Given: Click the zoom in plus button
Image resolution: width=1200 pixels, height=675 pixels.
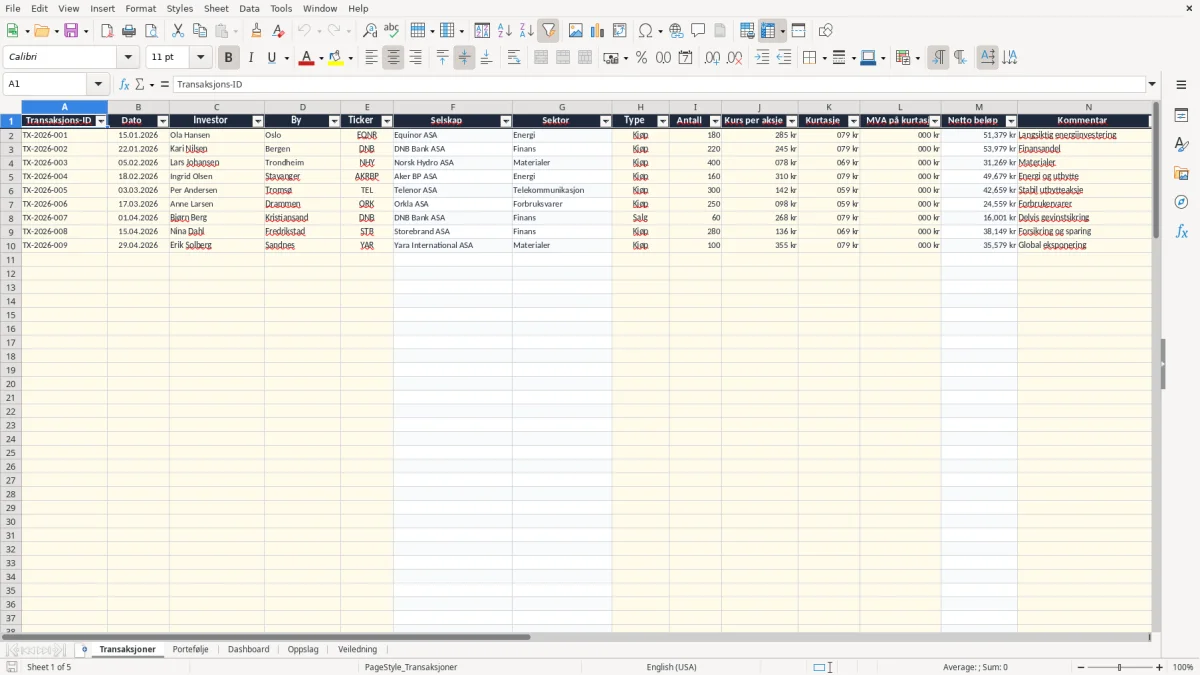Looking at the screenshot, I should pyautogui.click(x=1160, y=667).
